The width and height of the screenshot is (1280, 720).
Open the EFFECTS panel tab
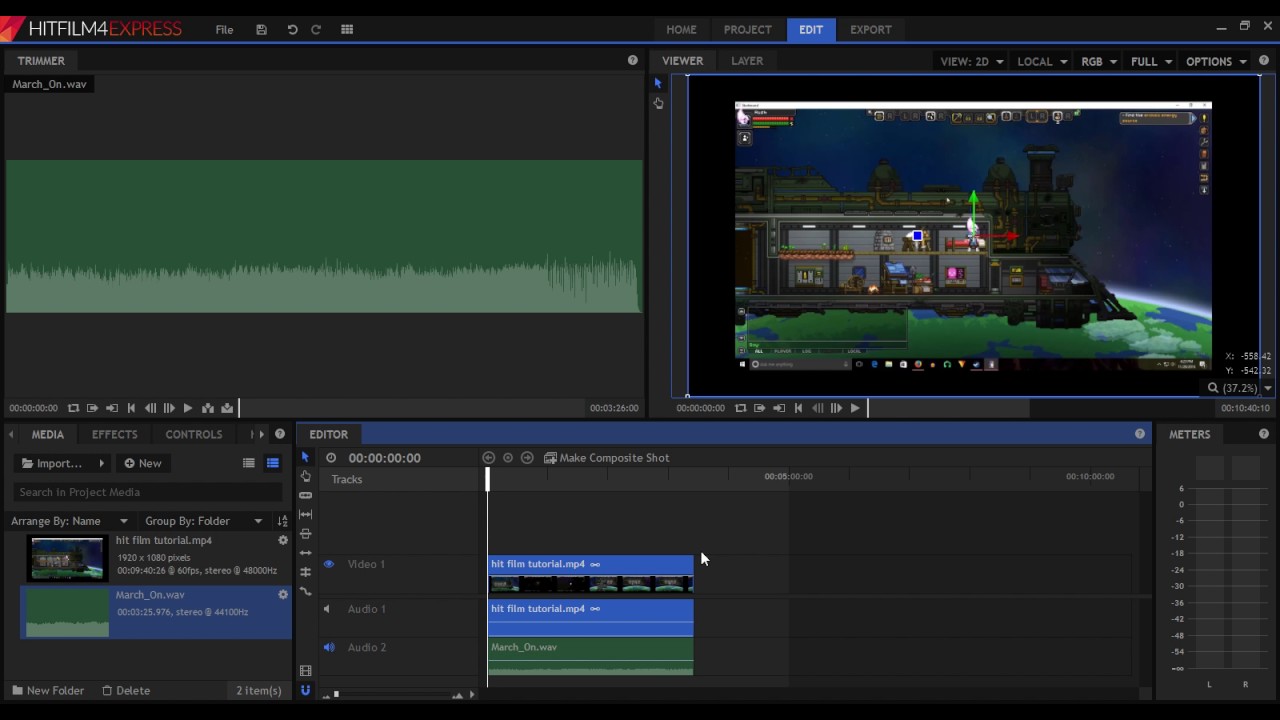click(114, 434)
